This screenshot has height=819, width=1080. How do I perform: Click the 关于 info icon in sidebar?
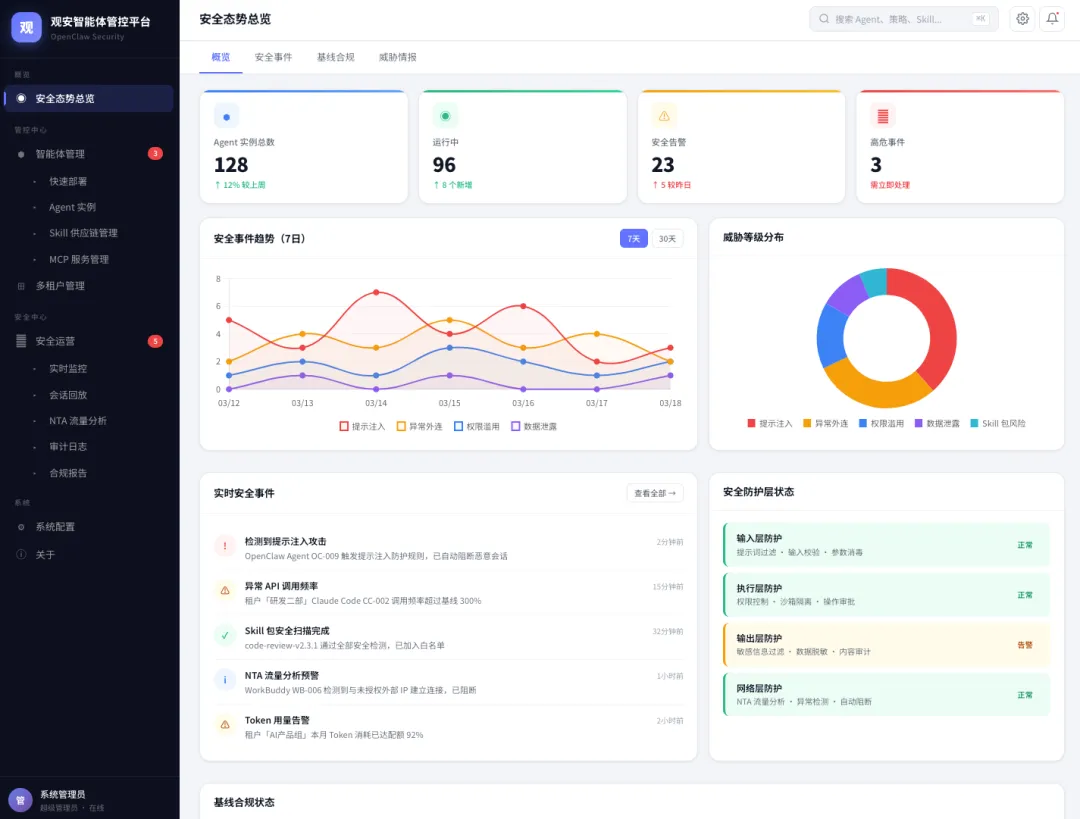click(21, 554)
